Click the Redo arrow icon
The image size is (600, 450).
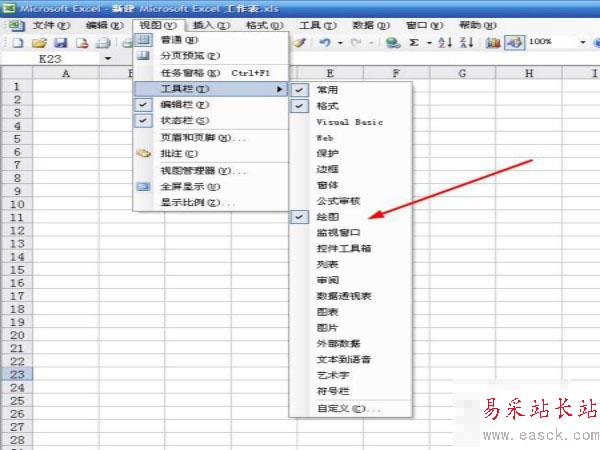(x=356, y=42)
